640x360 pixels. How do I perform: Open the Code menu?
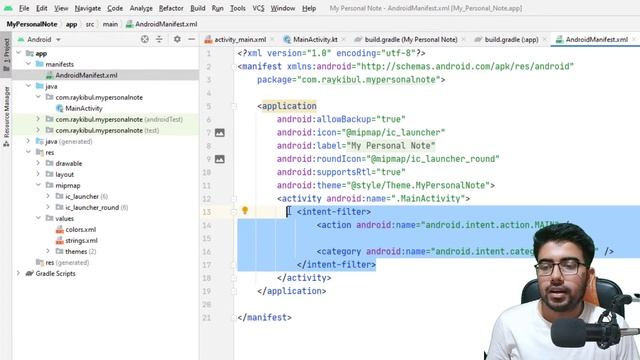click(x=115, y=8)
